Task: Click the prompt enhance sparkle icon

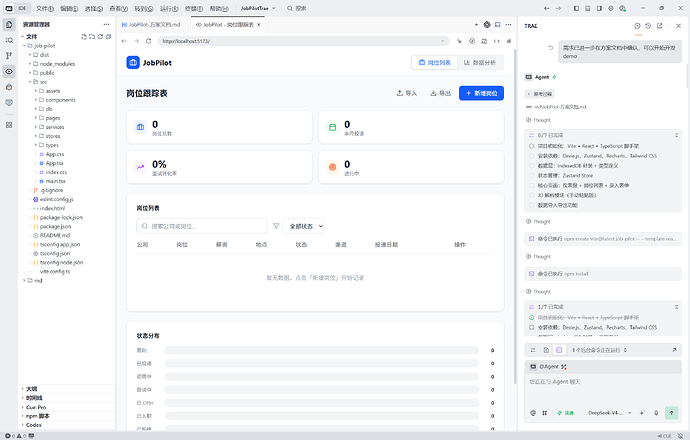Action: (642, 413)
